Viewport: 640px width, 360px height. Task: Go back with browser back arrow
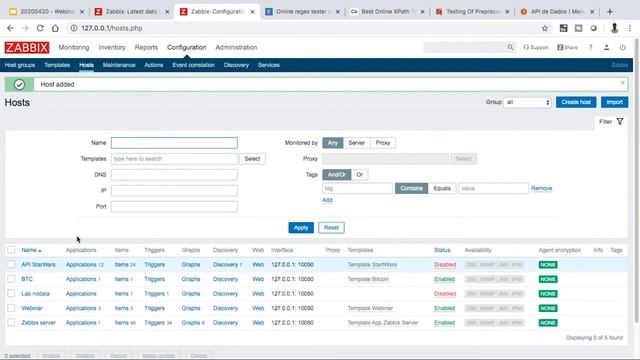tap(10, 28)
